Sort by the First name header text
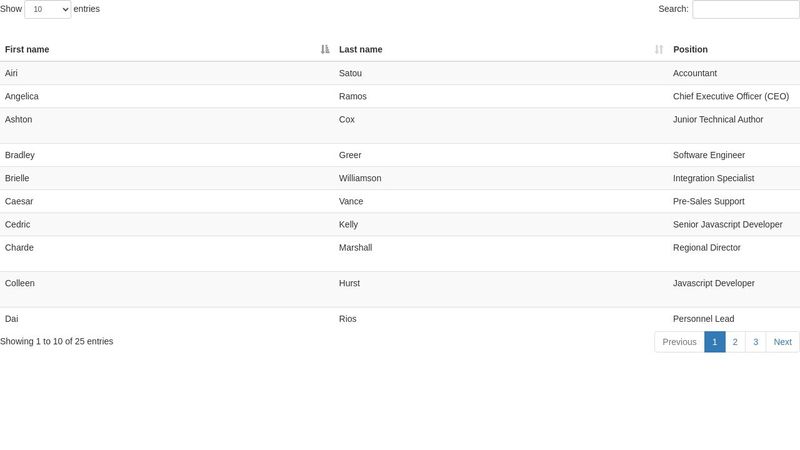The image size is (800, 450). coord(27,49)
